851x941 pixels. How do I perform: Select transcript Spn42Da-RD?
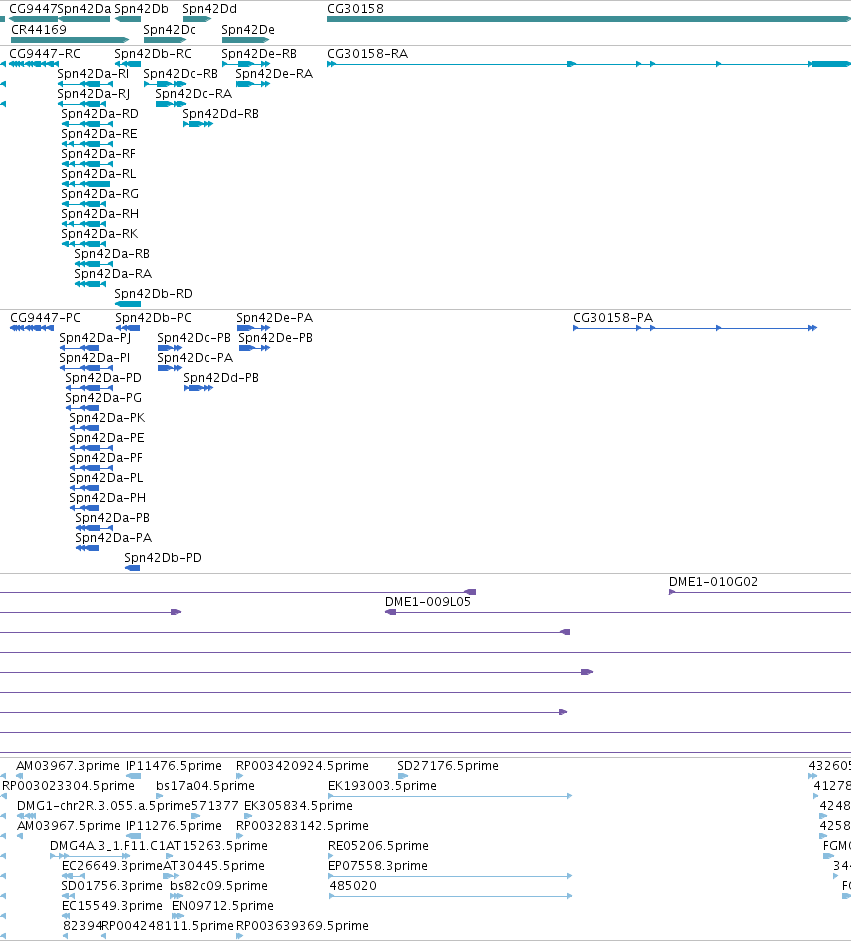tap(100, 113)
